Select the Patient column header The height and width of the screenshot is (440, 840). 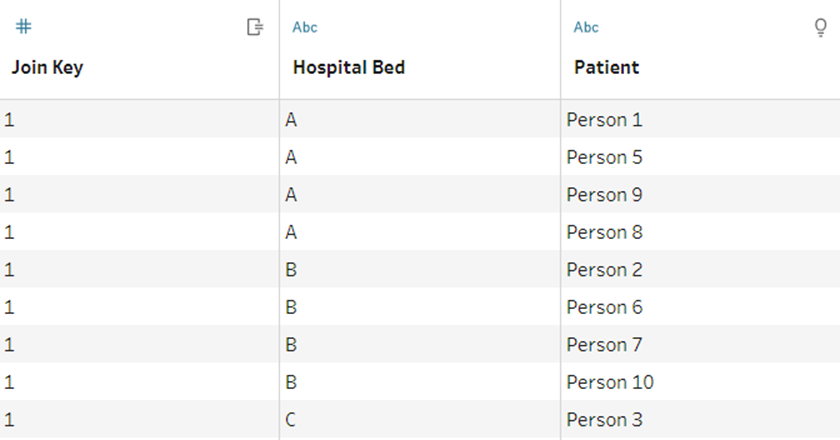click(x=606, y=68)
